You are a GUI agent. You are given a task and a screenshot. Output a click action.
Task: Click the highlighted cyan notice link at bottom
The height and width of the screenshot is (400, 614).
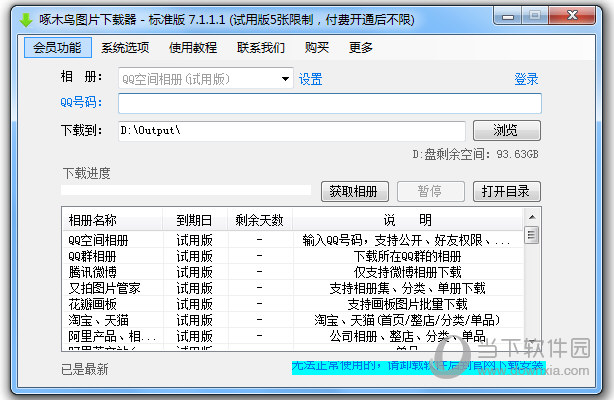pos(418,367)
